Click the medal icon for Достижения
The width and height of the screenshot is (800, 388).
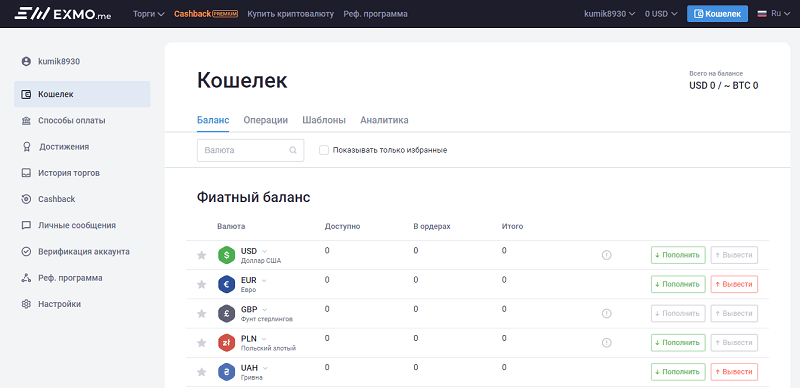(26, 147)
